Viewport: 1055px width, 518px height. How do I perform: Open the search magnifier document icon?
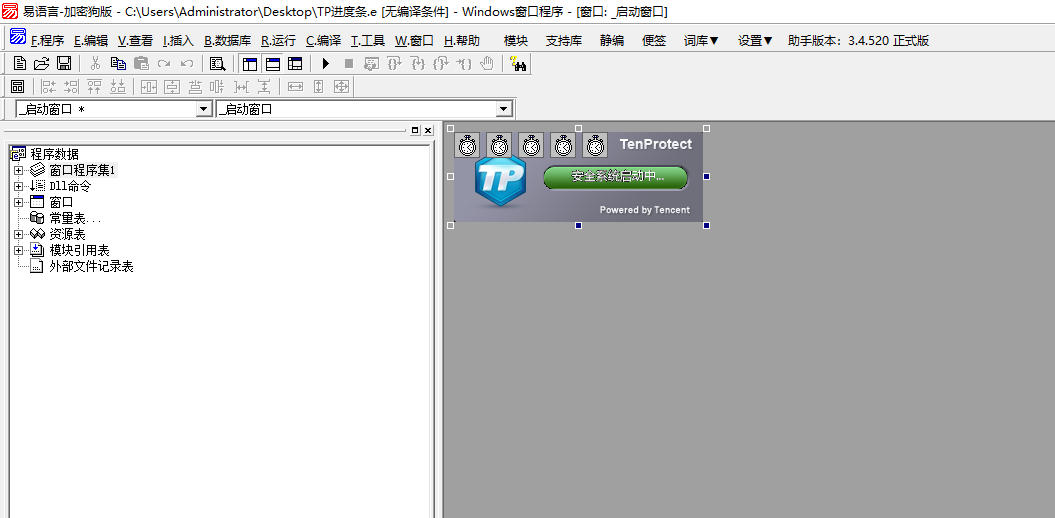click(217, 64)
